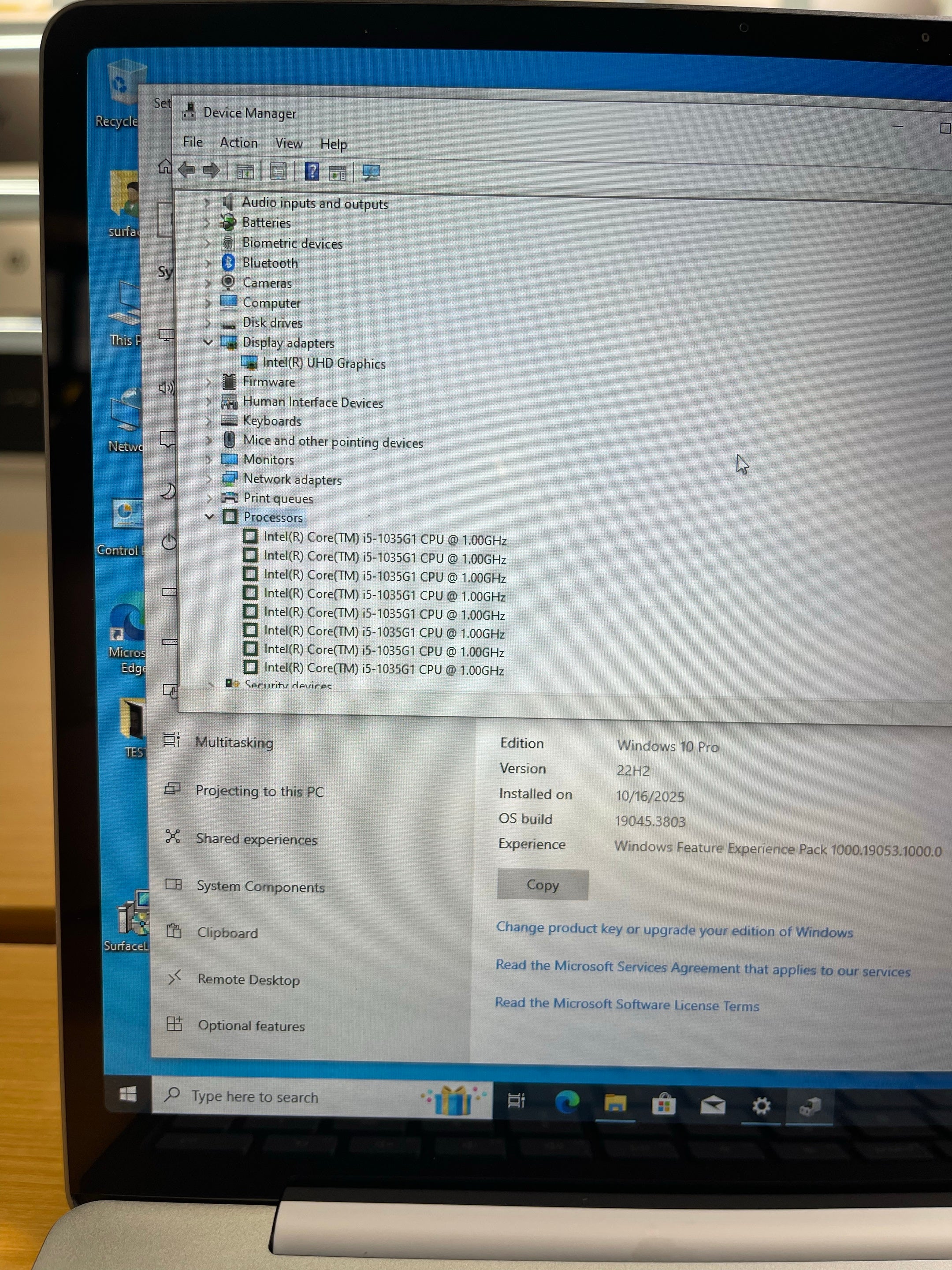The height and width of the screenshot is (1270, 952).
Task: Select Clipboard in Settings sidebar
Action: [x=227, y=933]
